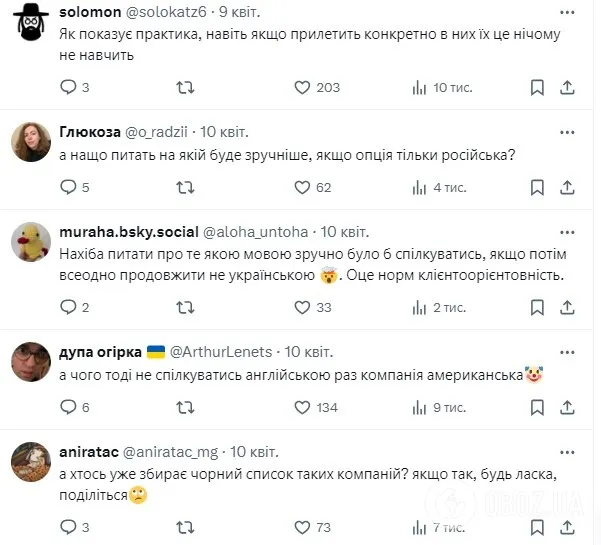
Task: Like Глюкоза's tweet with 62 likes
Action: pos(303,187)
